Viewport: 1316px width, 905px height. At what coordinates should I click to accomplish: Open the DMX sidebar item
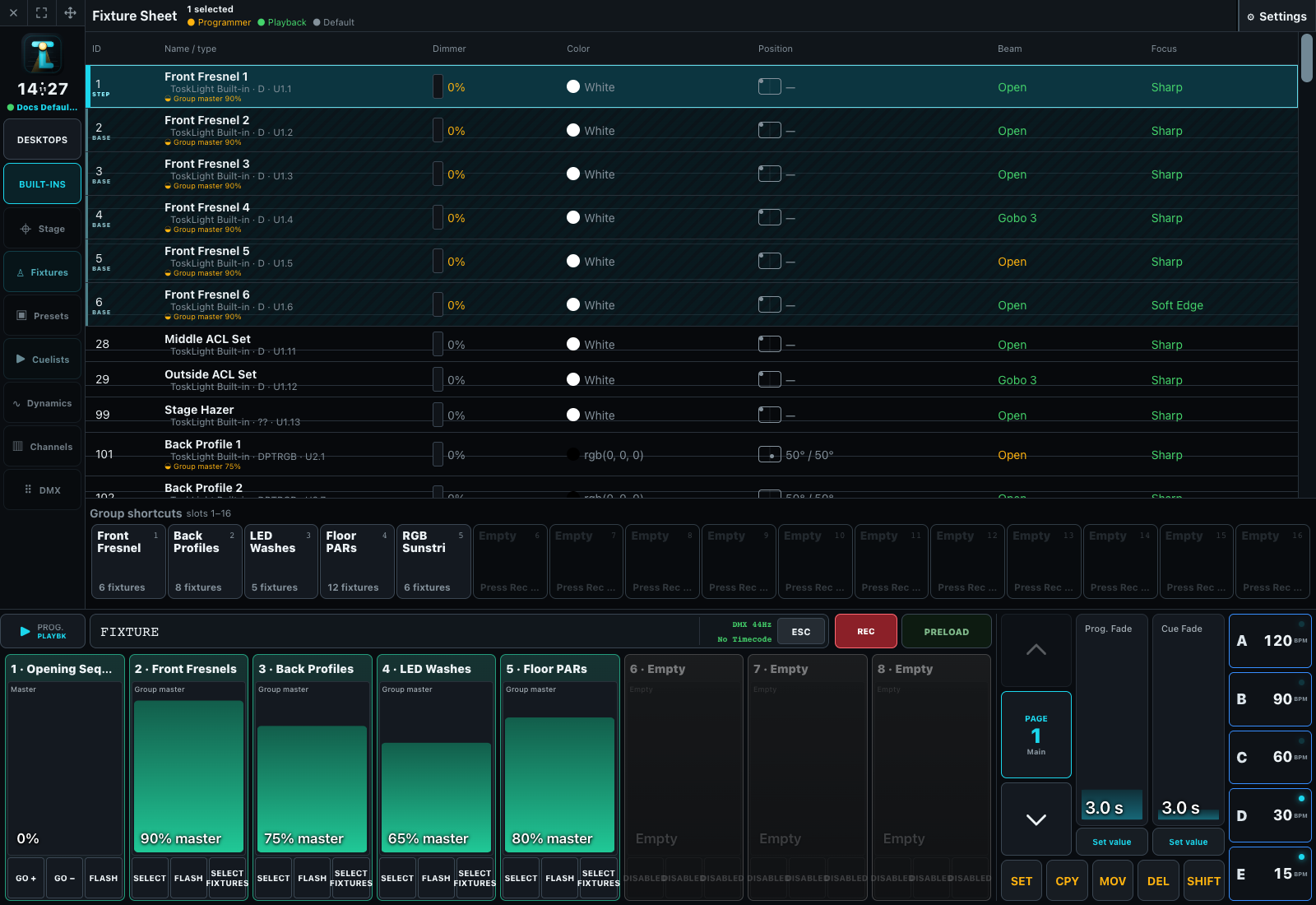coord(43,490)
